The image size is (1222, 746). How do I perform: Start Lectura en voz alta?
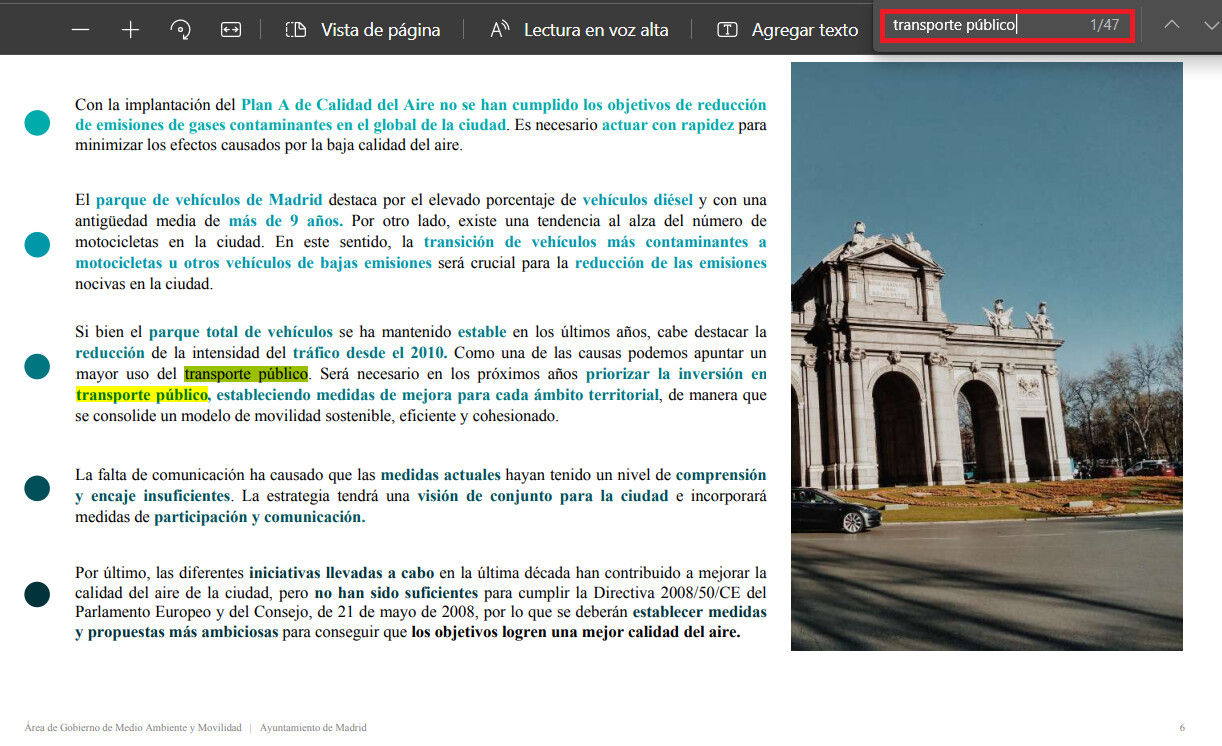579,30
